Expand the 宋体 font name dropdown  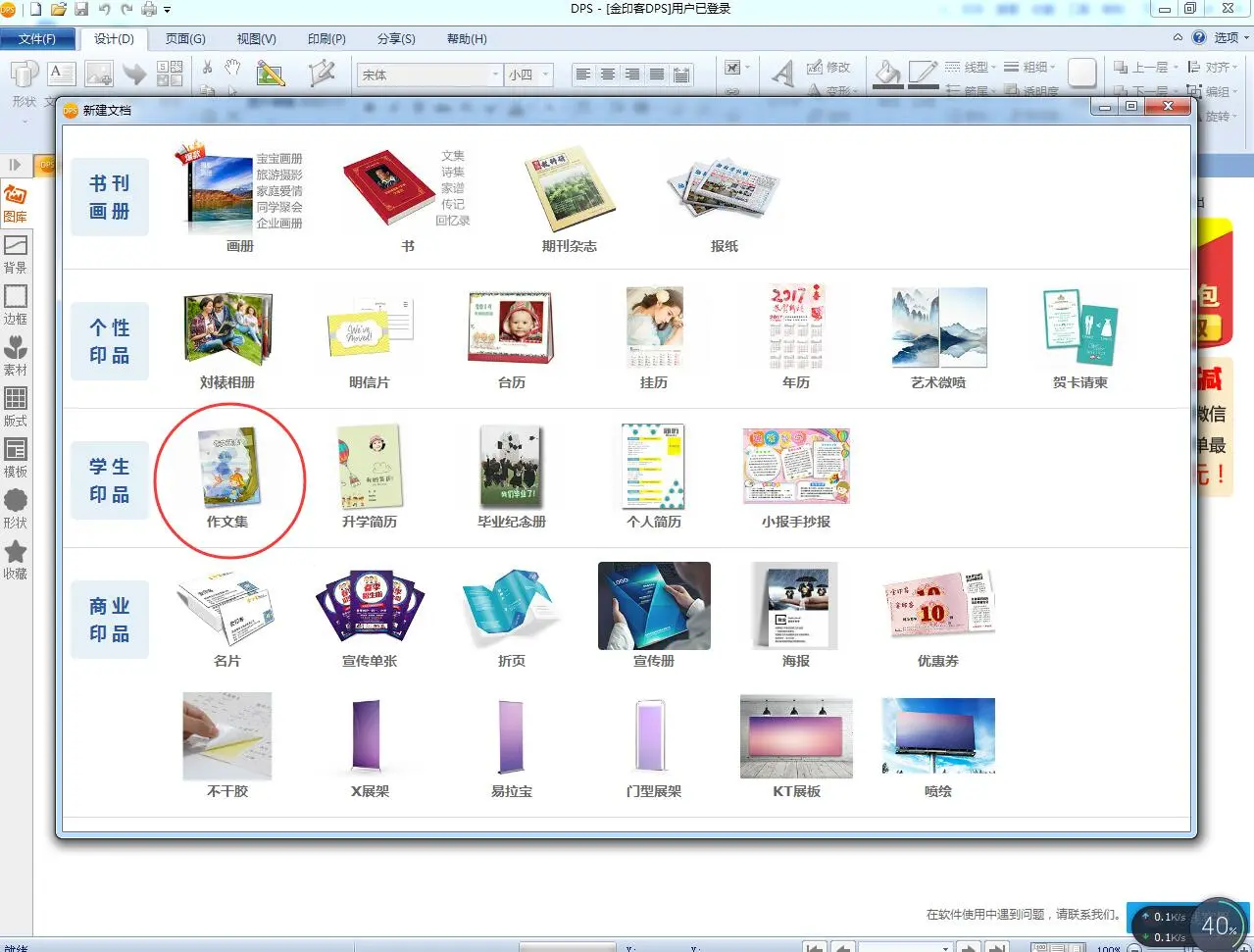pos(495,75)
